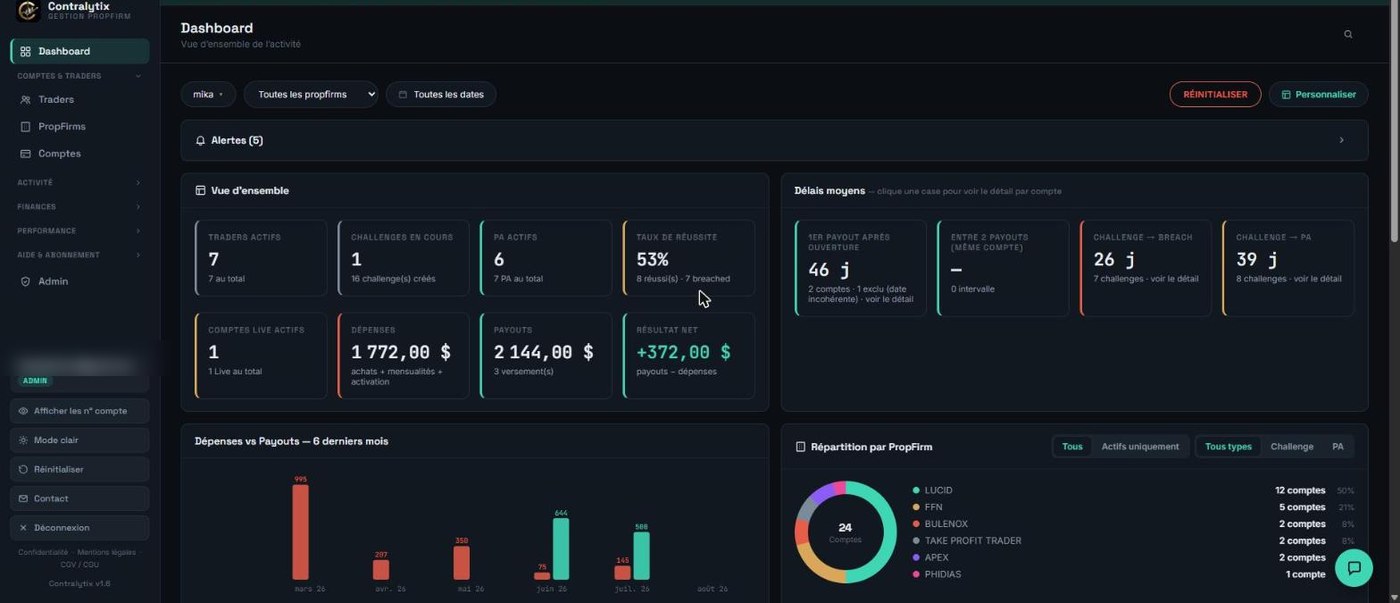This screenshot has height=603, width=1400.
Task: Switch to the PA type tab
Action: pos(1338,447)
